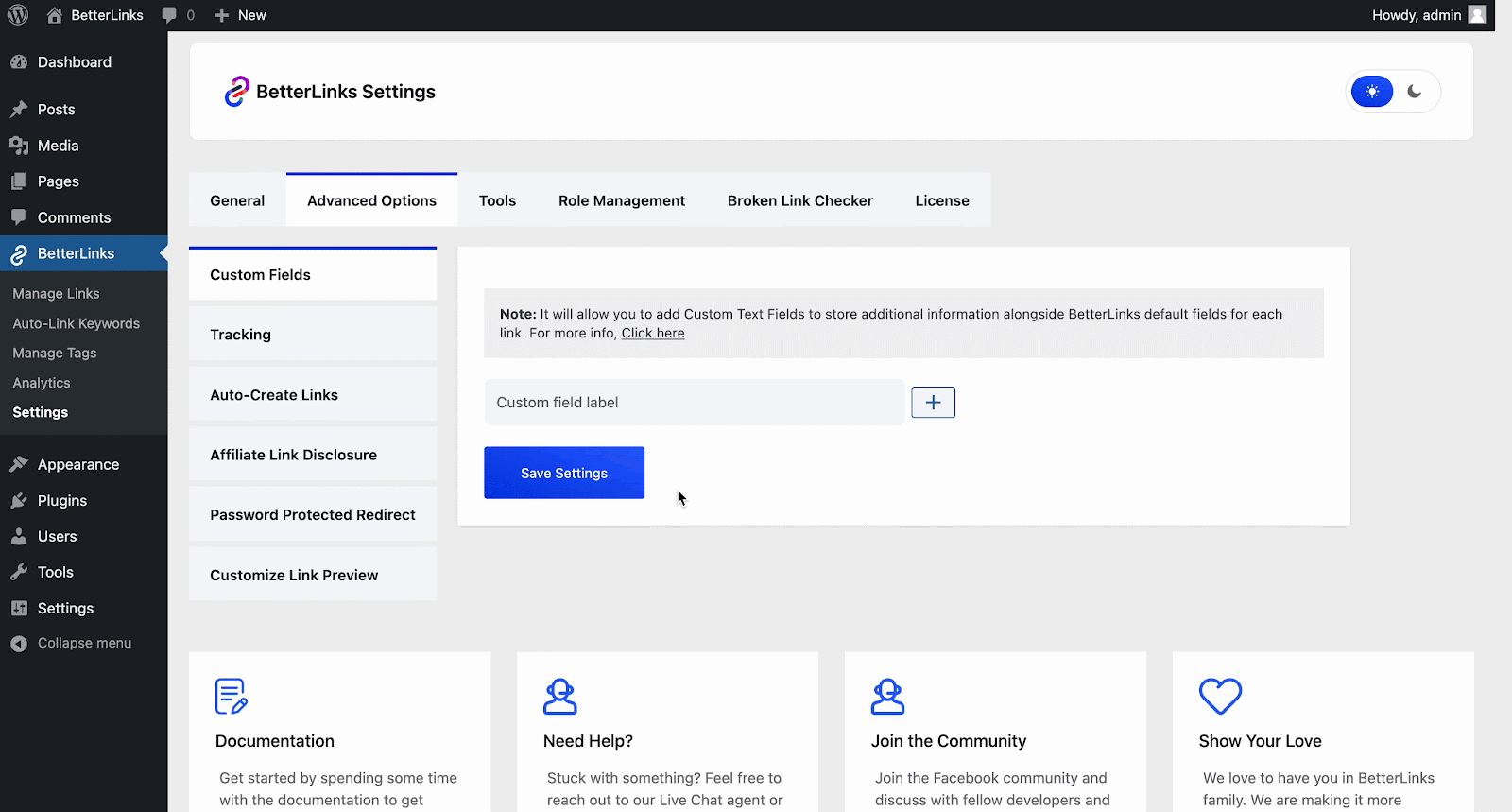Viewport: 1512px width, 812px height.
Task: Focus the Custom field label input
Action: [x=695, y=403]
